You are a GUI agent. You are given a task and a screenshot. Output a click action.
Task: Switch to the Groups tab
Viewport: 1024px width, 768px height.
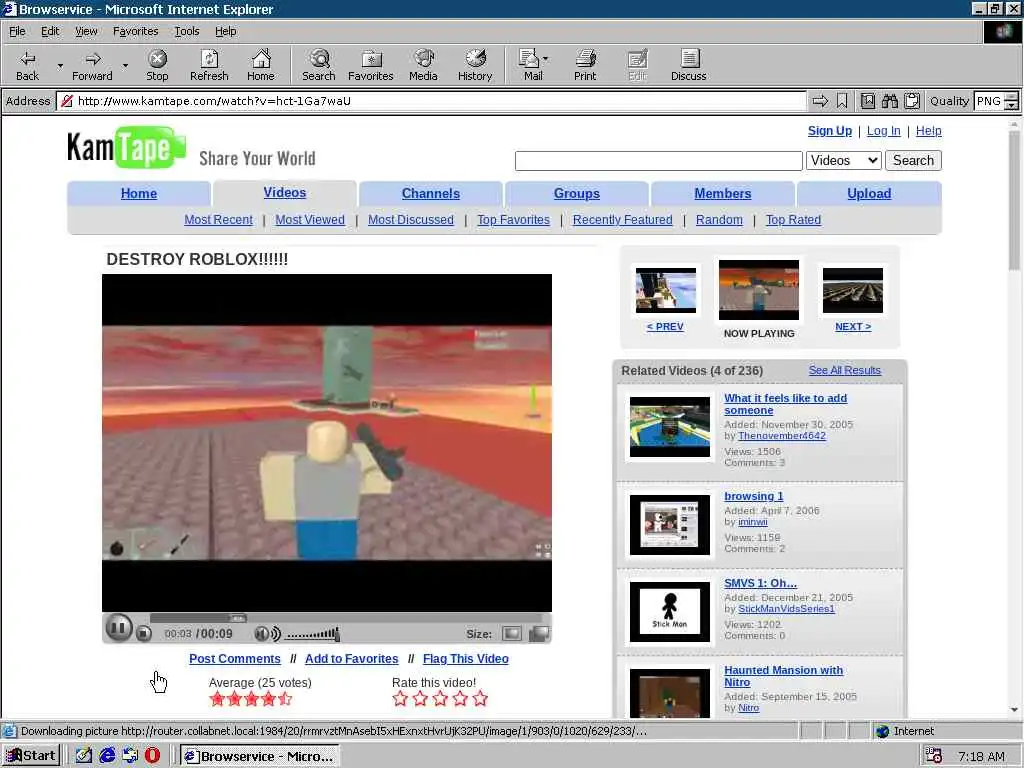tap(576, 193)
